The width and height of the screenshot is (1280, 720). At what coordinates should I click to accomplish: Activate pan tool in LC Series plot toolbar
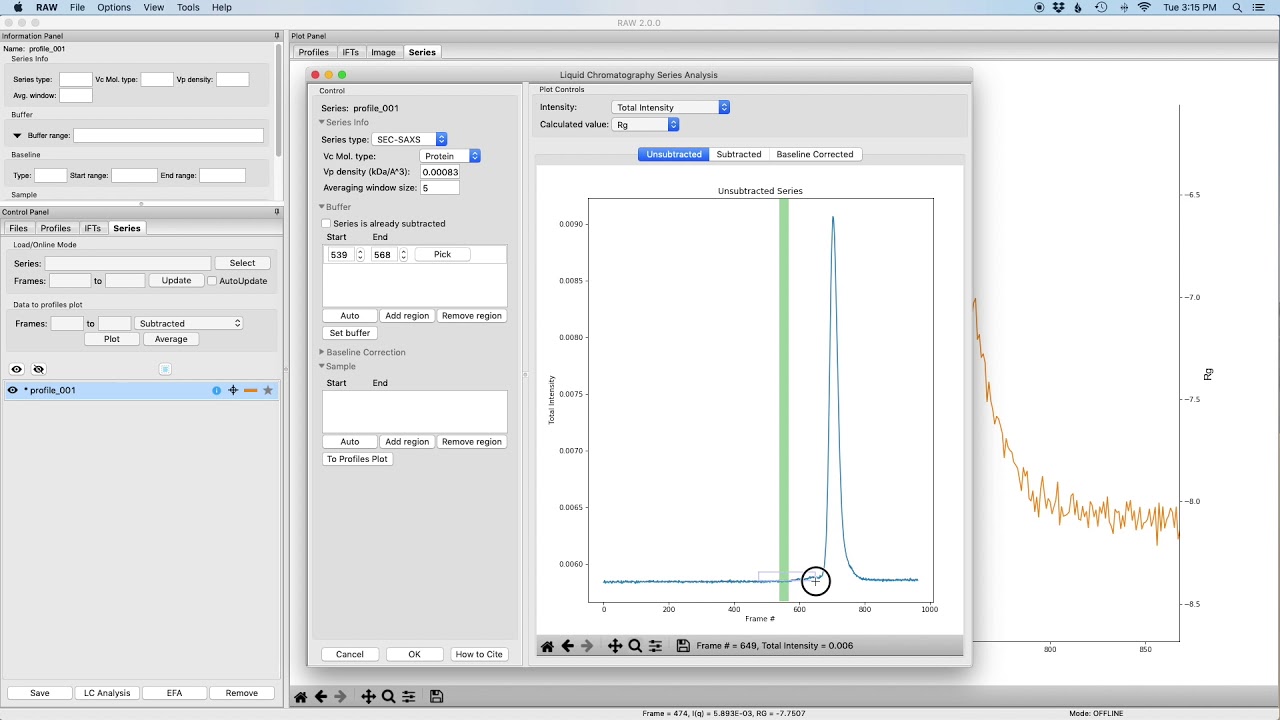[615, 646]
